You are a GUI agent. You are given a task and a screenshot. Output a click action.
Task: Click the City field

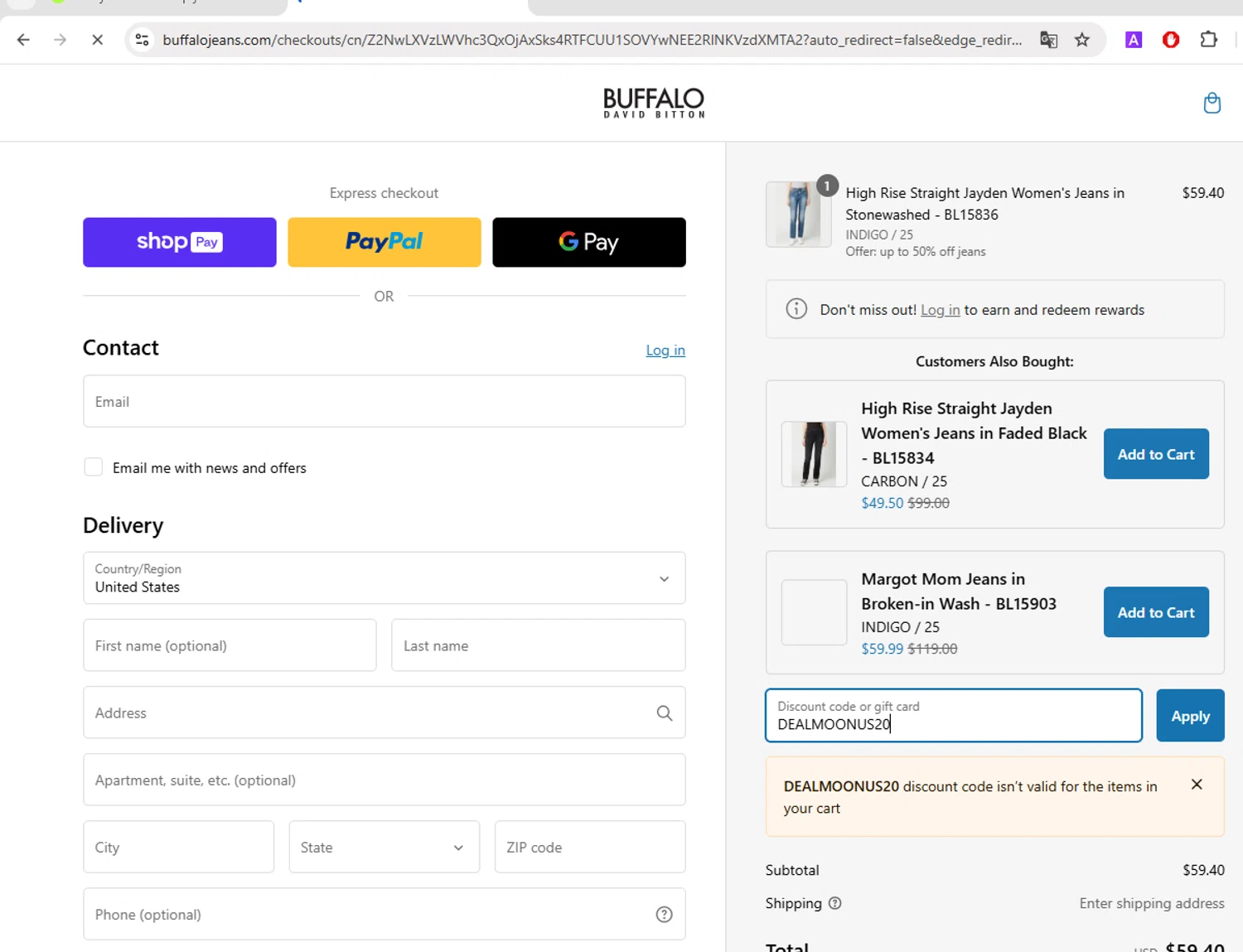pos(179,847)
